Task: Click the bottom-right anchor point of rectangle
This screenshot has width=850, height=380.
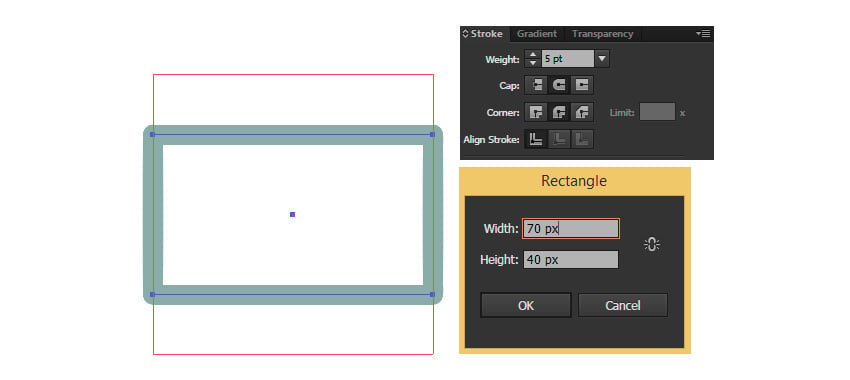Action: [432, 295]
